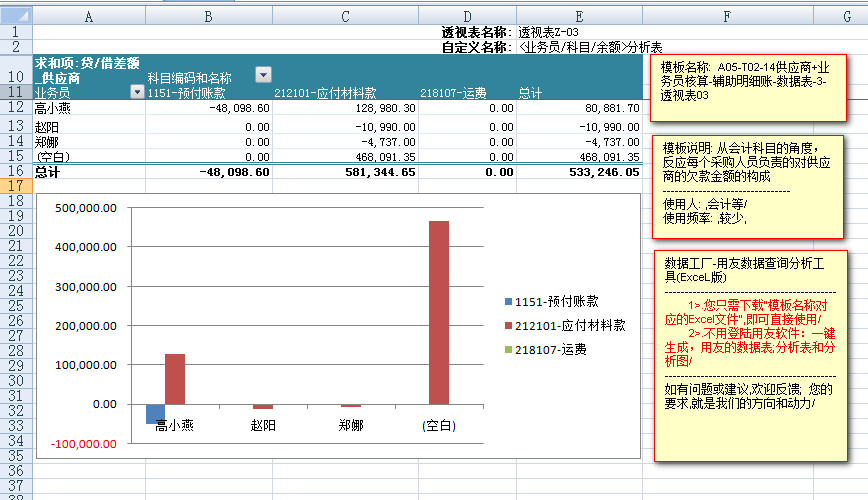Click the 总计 row label cell
Image resolution: width=868 pixels, height=500 pixels.
(89, 172)
